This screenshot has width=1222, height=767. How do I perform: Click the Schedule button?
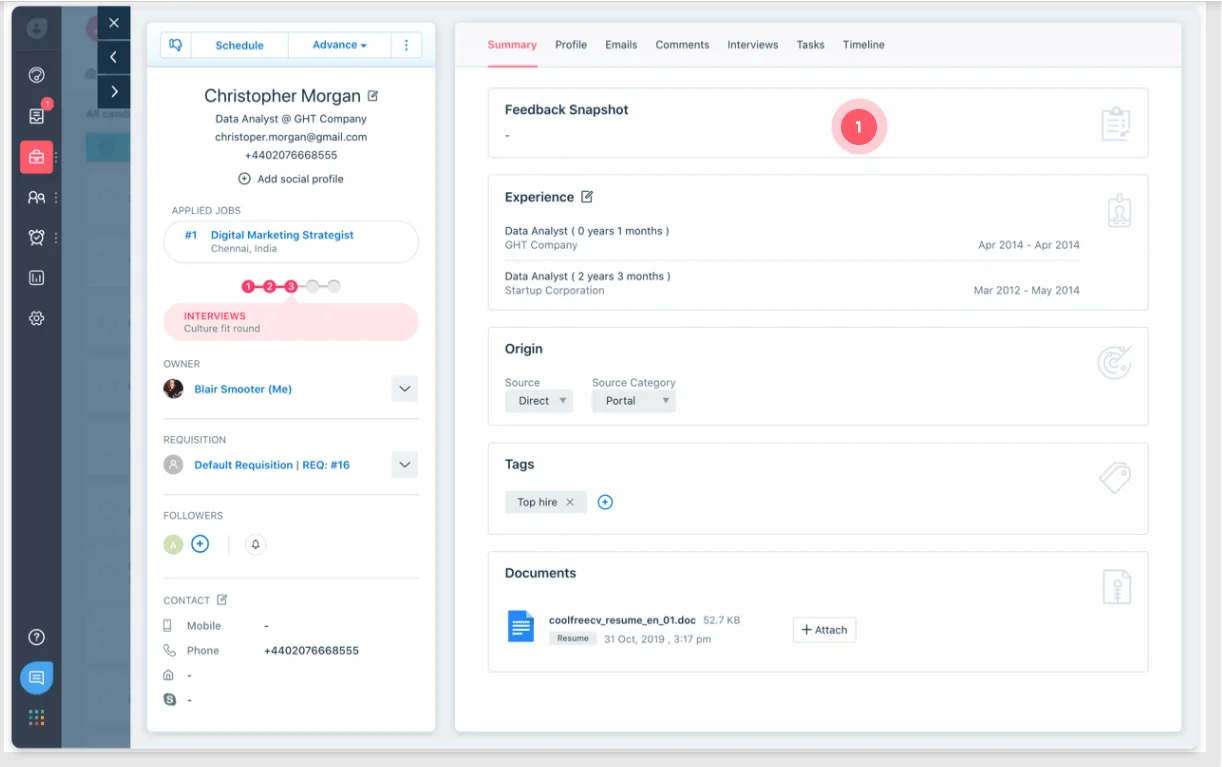[240, 45]
